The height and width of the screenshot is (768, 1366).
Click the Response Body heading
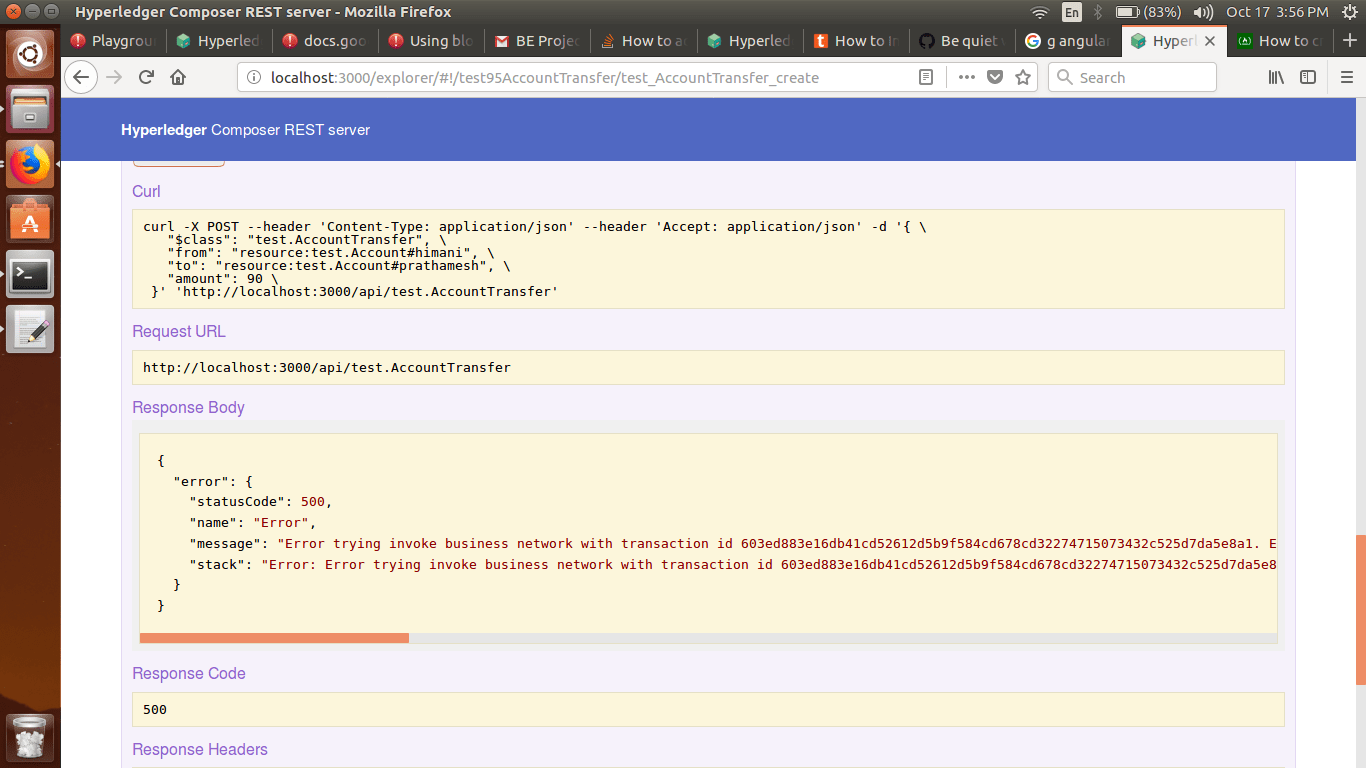pos(188,407)
